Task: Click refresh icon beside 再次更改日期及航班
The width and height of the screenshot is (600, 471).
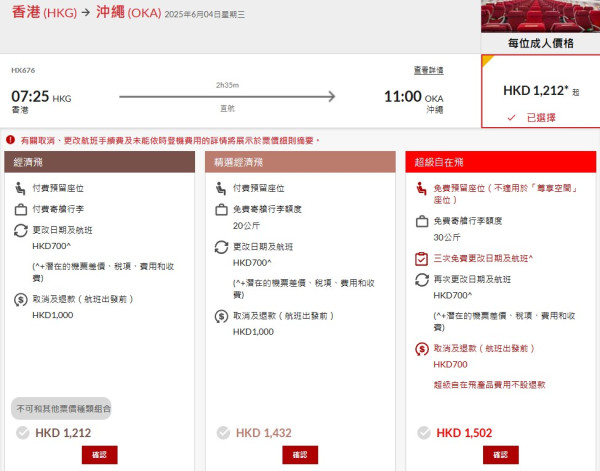Action: (x=422, y=280)
